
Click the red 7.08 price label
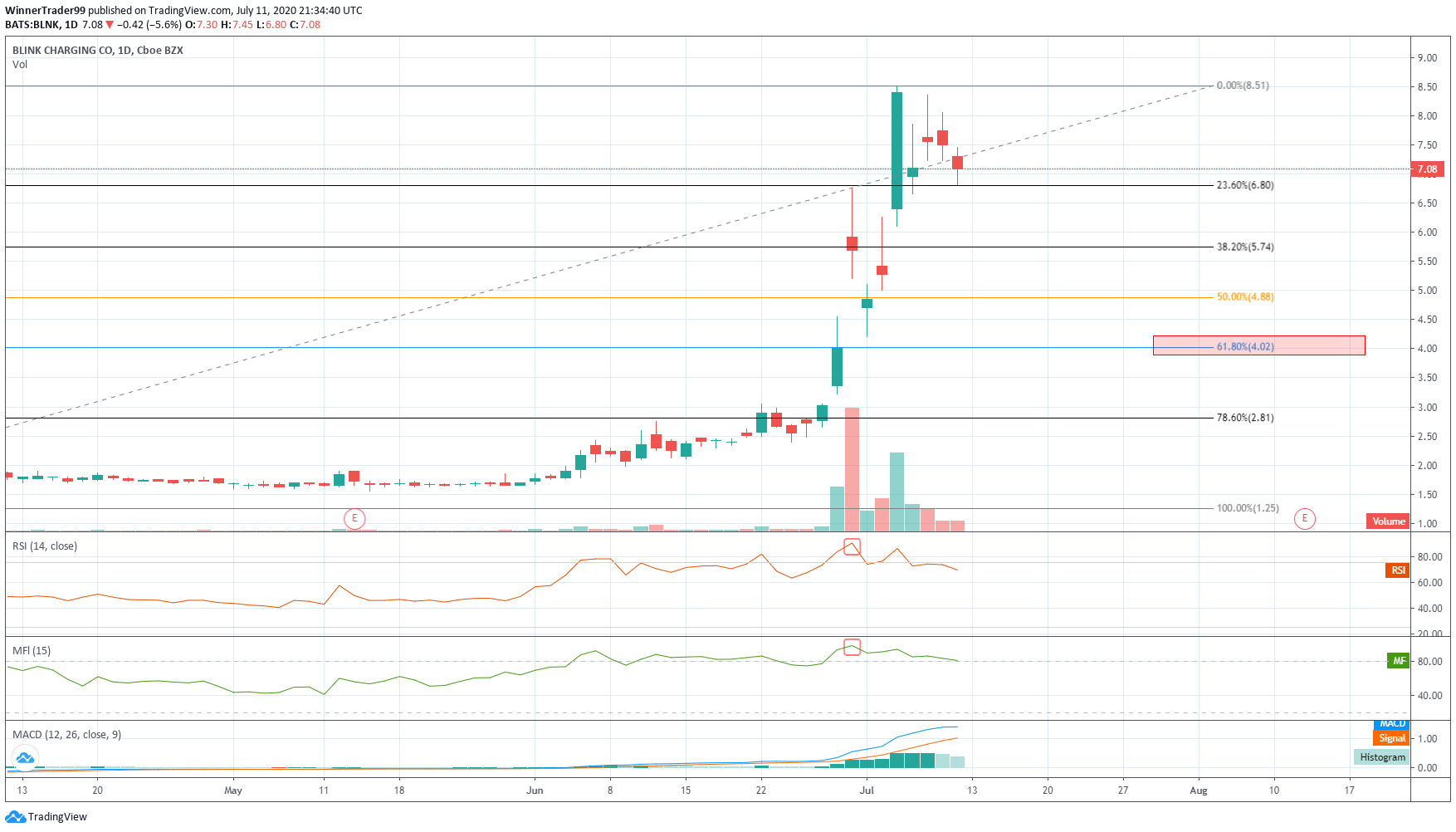[1427, 169]
